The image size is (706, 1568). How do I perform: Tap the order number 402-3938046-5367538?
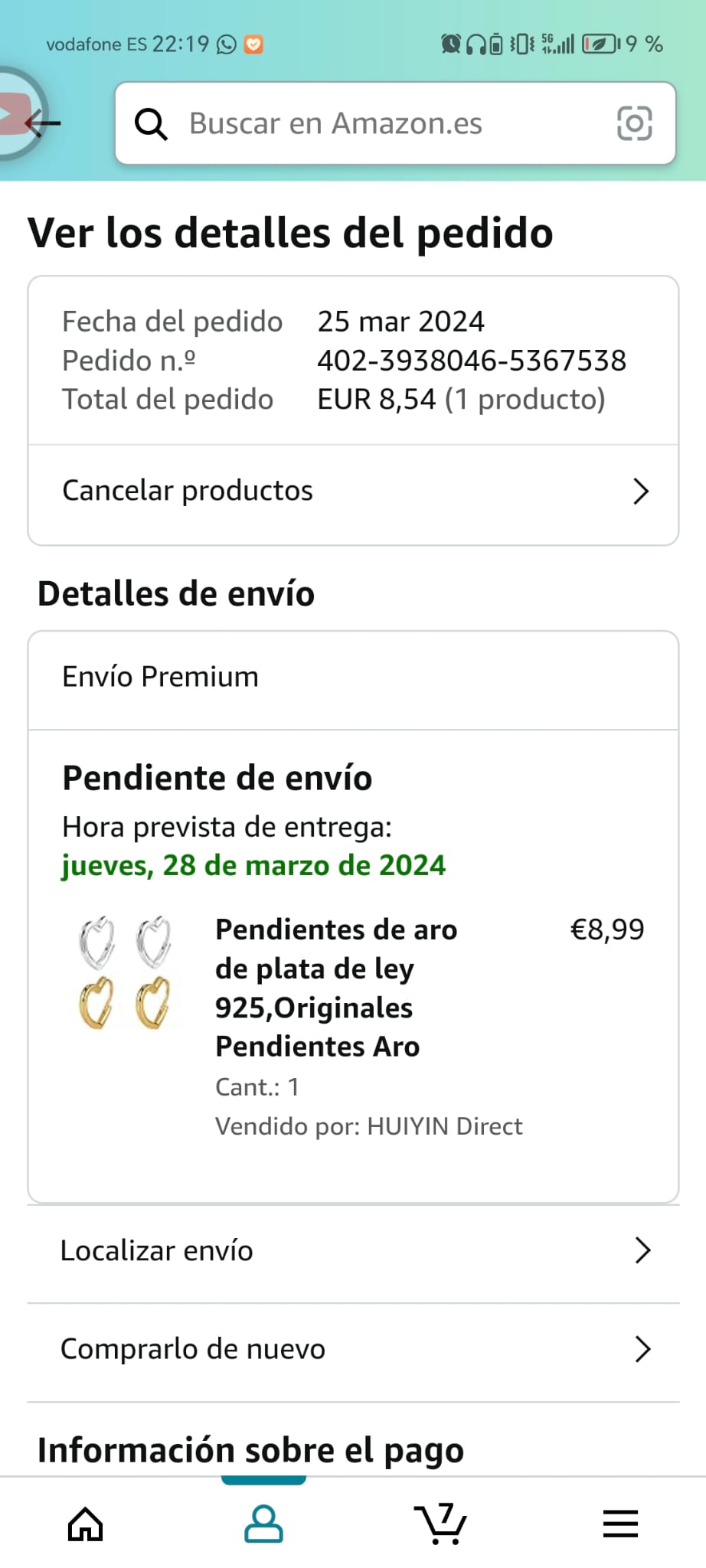point(472,361)
